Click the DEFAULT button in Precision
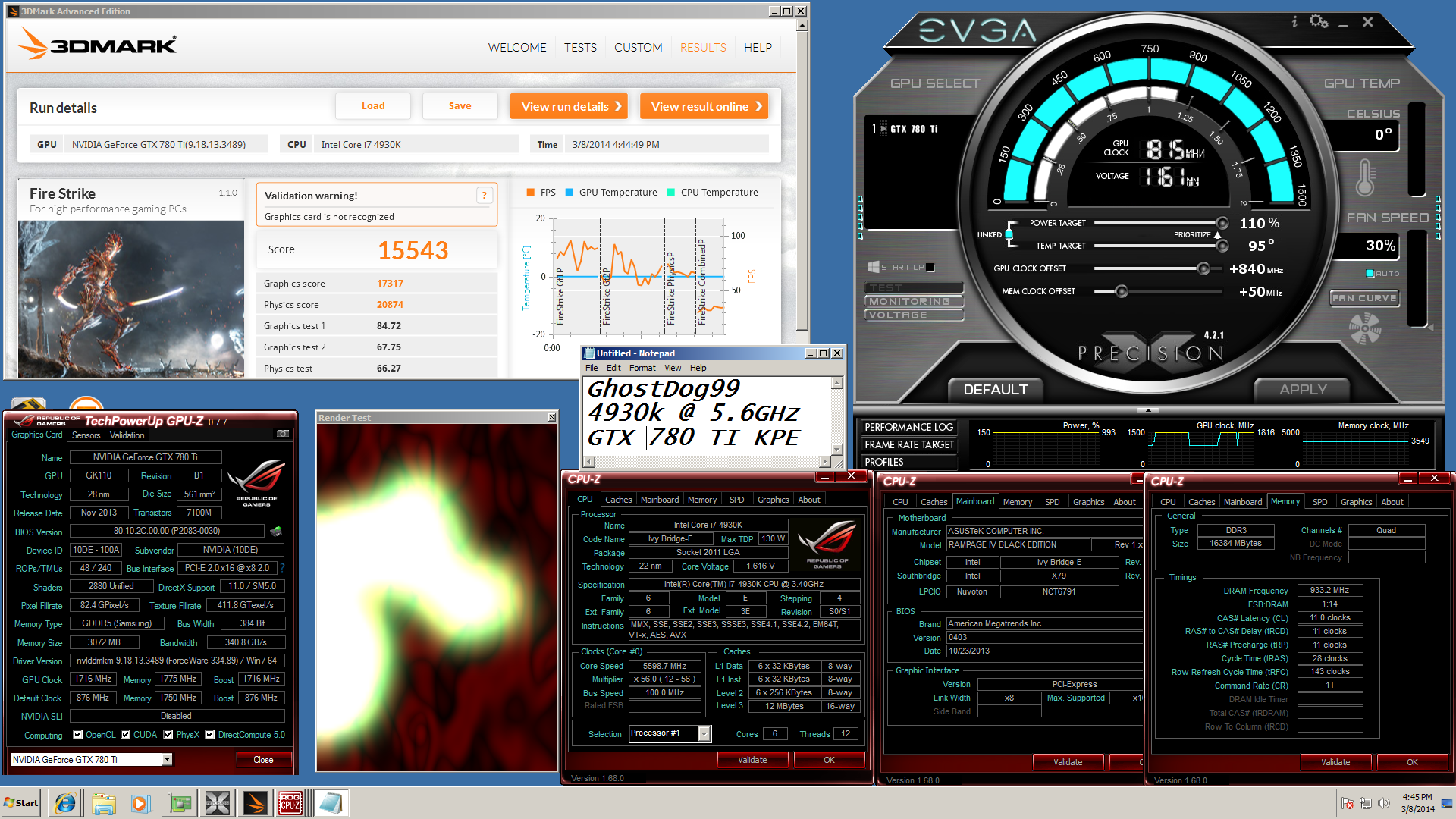1456x819 pixels. pyautogui.click(x=996, y=390)
